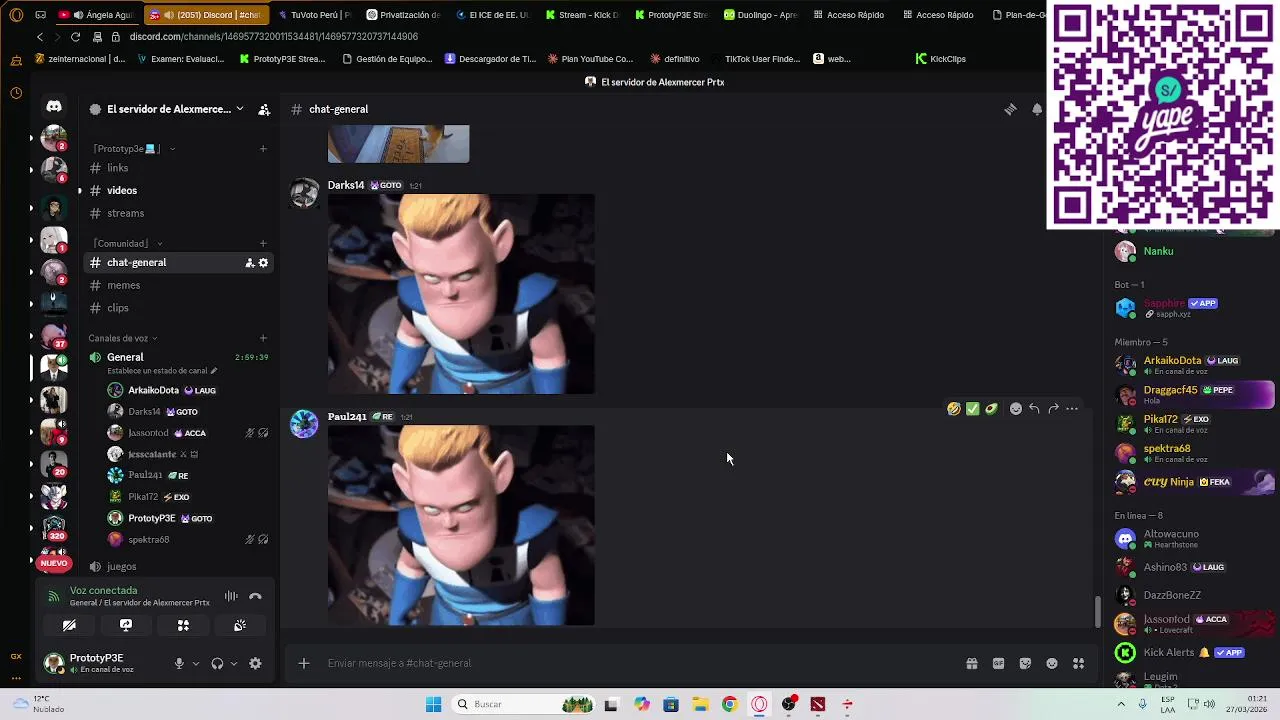React with laughing emoji on Paul241 message
The image size is (1280, 720).
tap(954, 409)
